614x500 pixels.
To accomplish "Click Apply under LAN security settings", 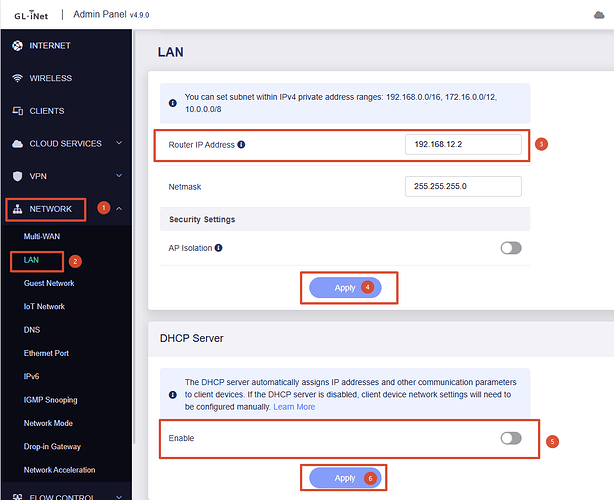I will [x=345, y=288].
